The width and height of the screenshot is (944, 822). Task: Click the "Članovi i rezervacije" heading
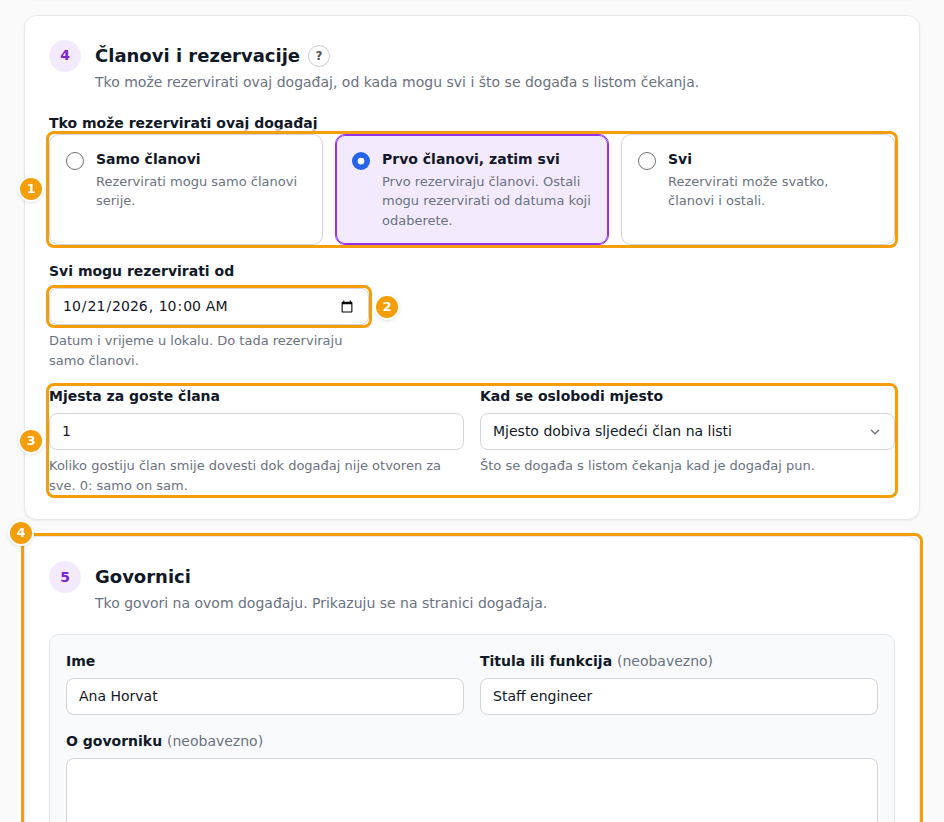point(197,55)
